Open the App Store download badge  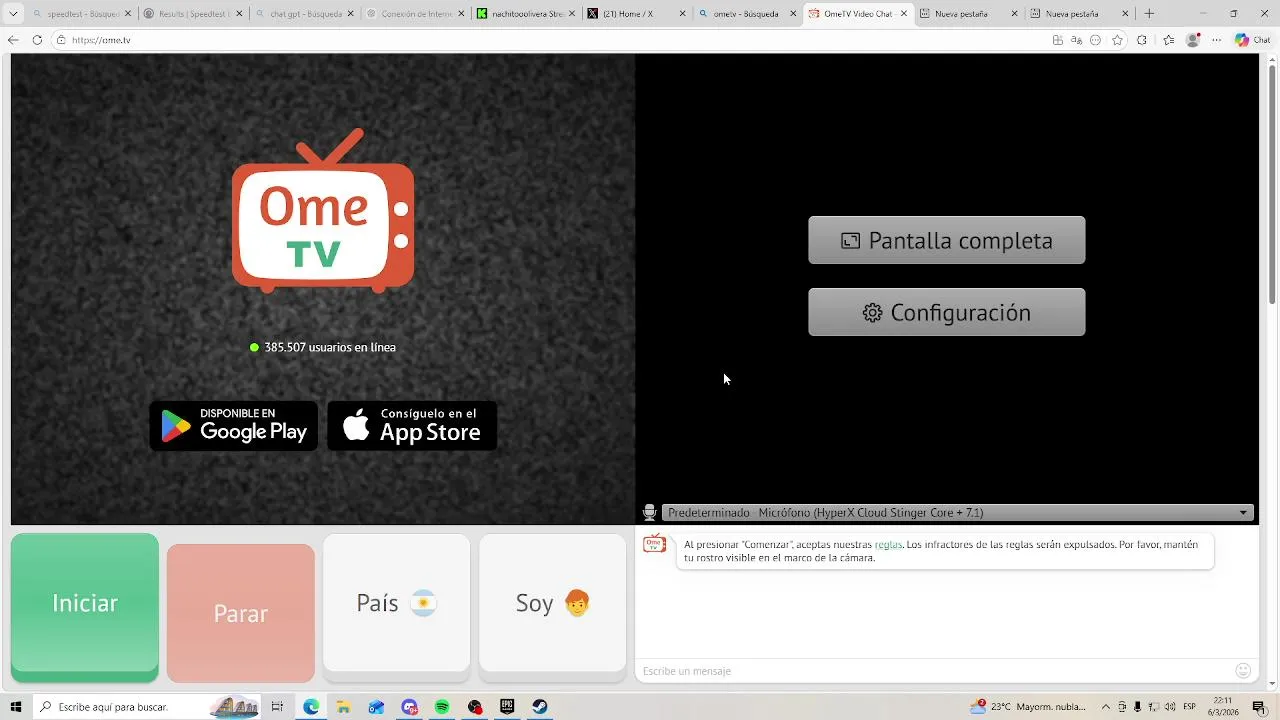point(412,426)
